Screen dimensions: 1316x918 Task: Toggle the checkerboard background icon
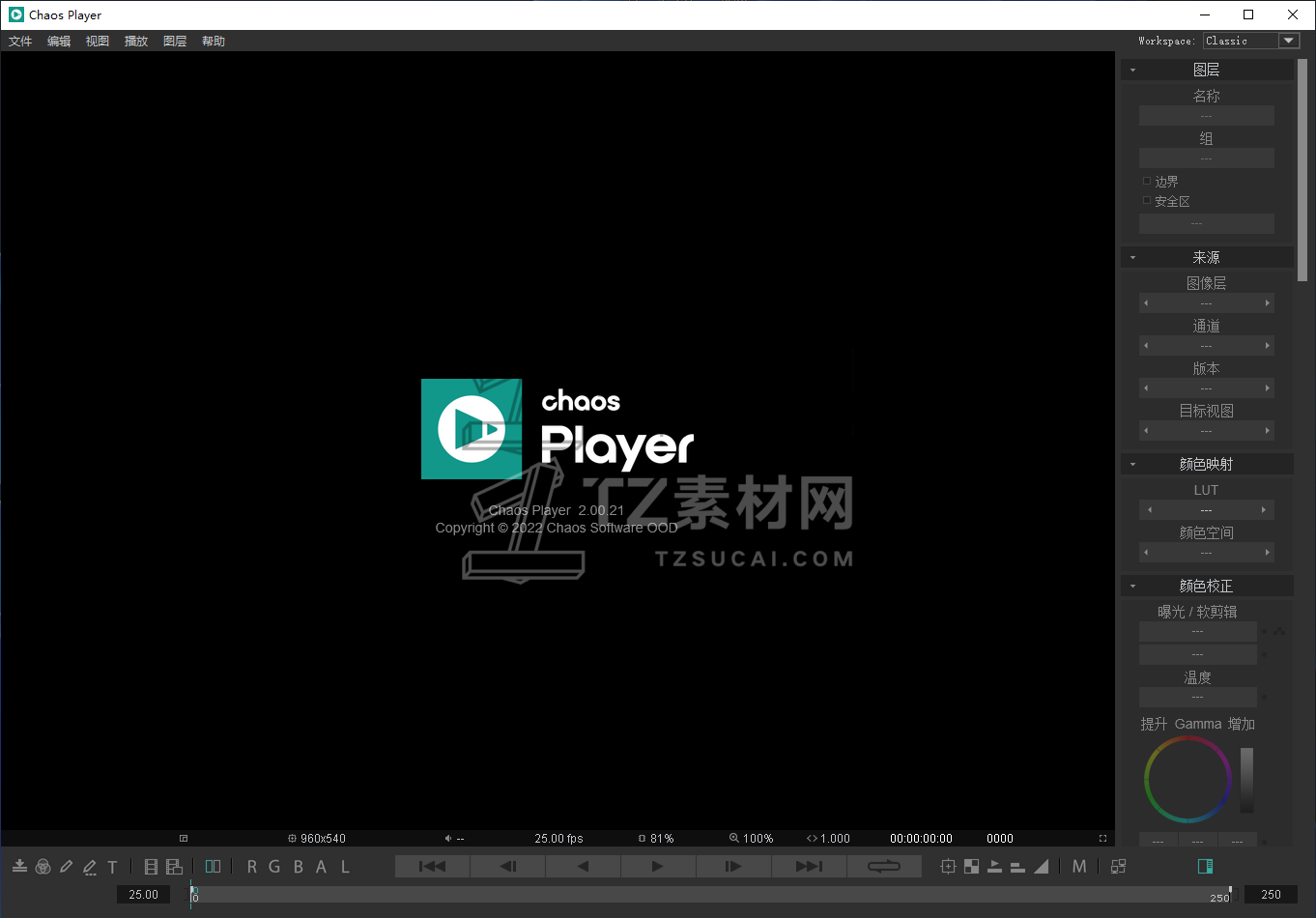point(971,867)
